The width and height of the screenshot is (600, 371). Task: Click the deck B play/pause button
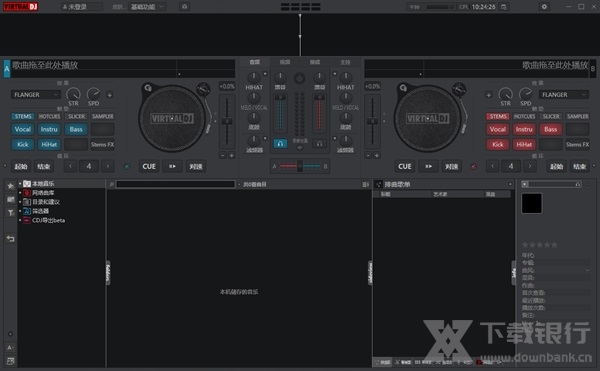pos(428,166)
